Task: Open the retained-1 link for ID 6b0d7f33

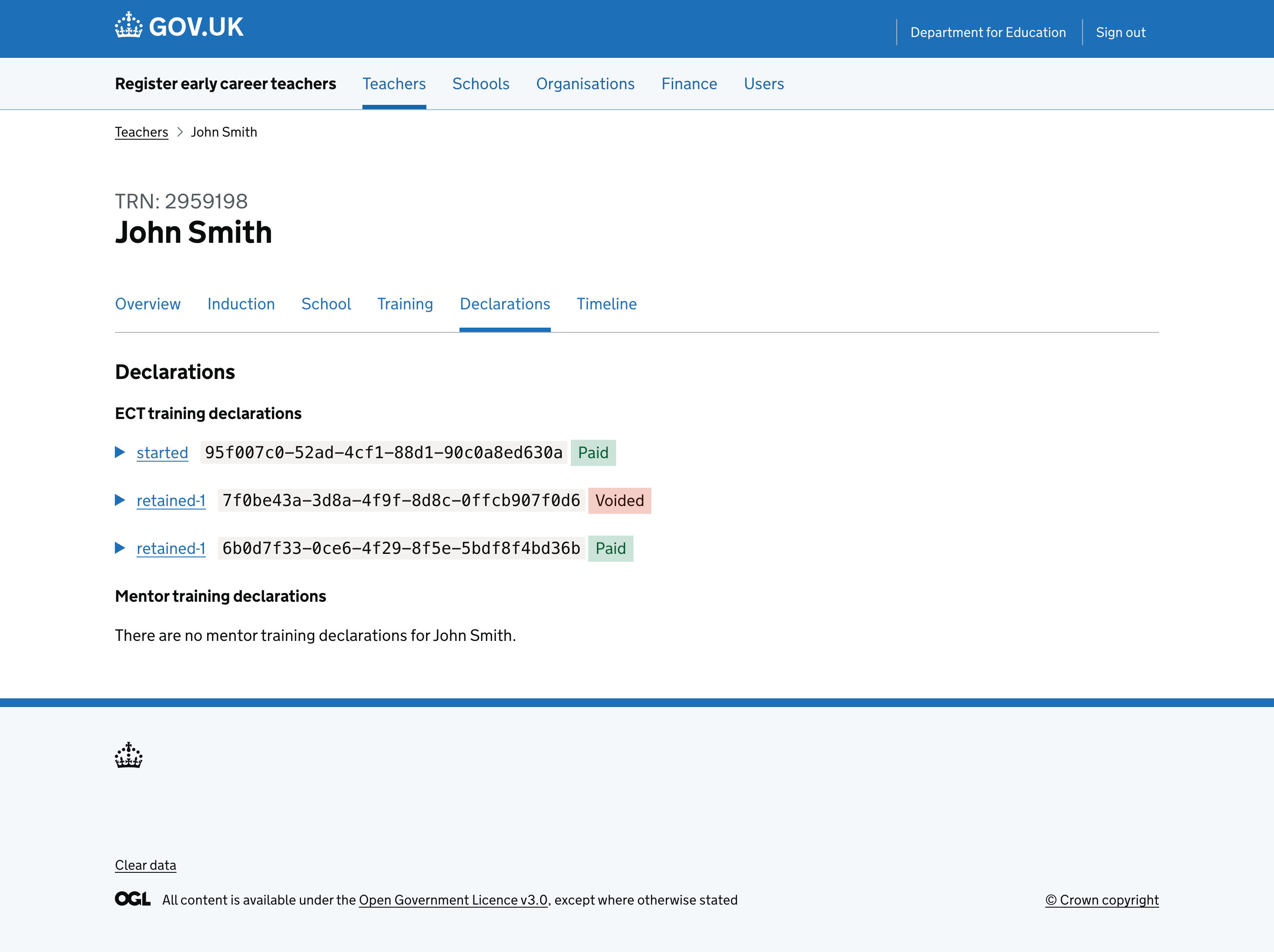Action: (171, 548)
